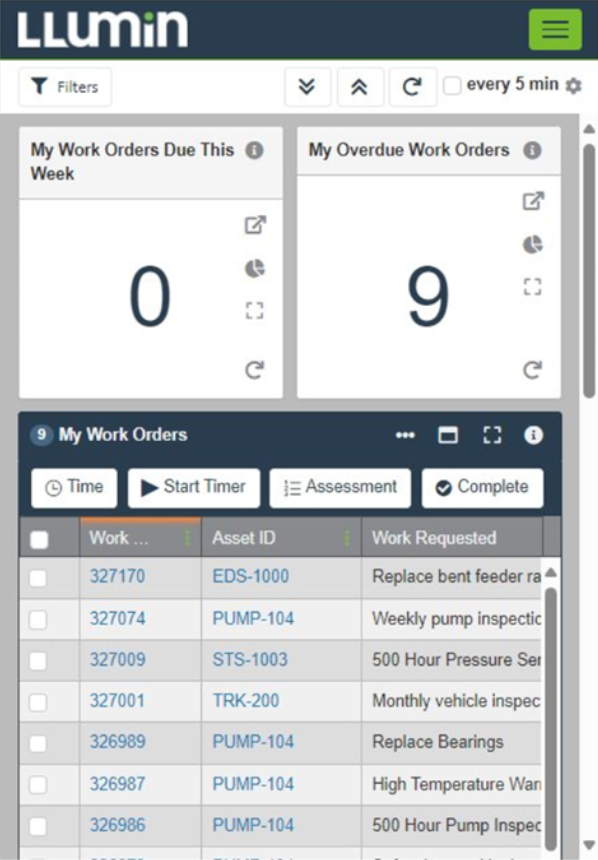Refresh the Due This Week card

tap(255, 370)
